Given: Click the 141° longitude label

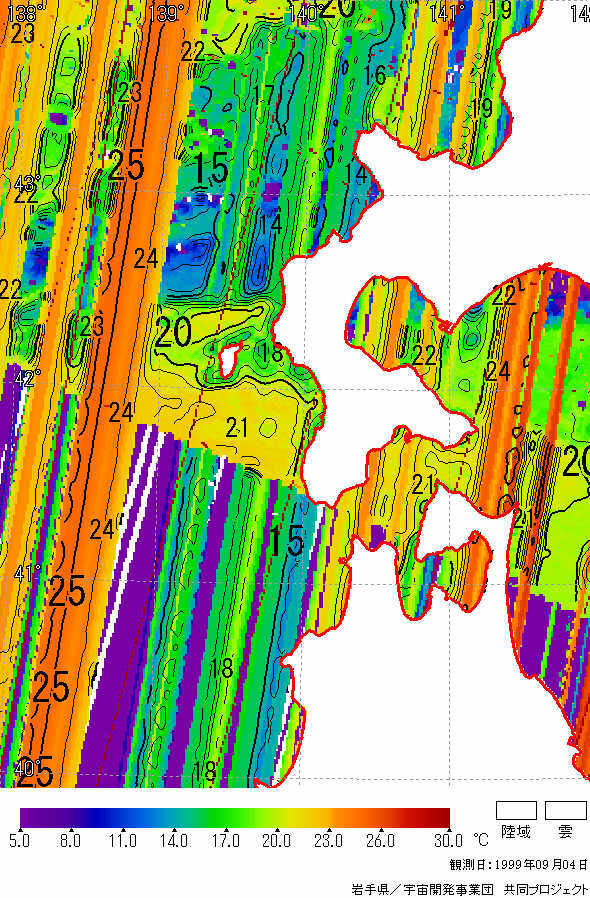Looking at the screenshot, I should pos(447,13).
